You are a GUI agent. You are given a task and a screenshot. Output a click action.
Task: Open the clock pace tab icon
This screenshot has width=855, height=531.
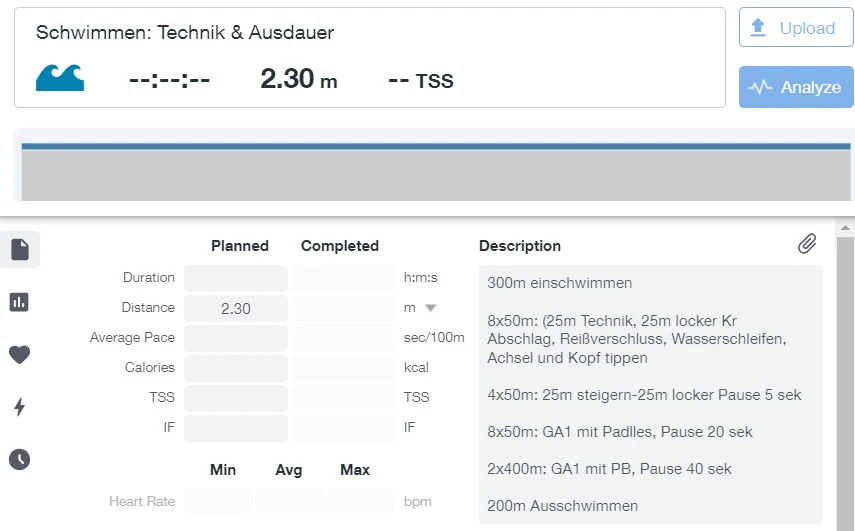[20, 460]
